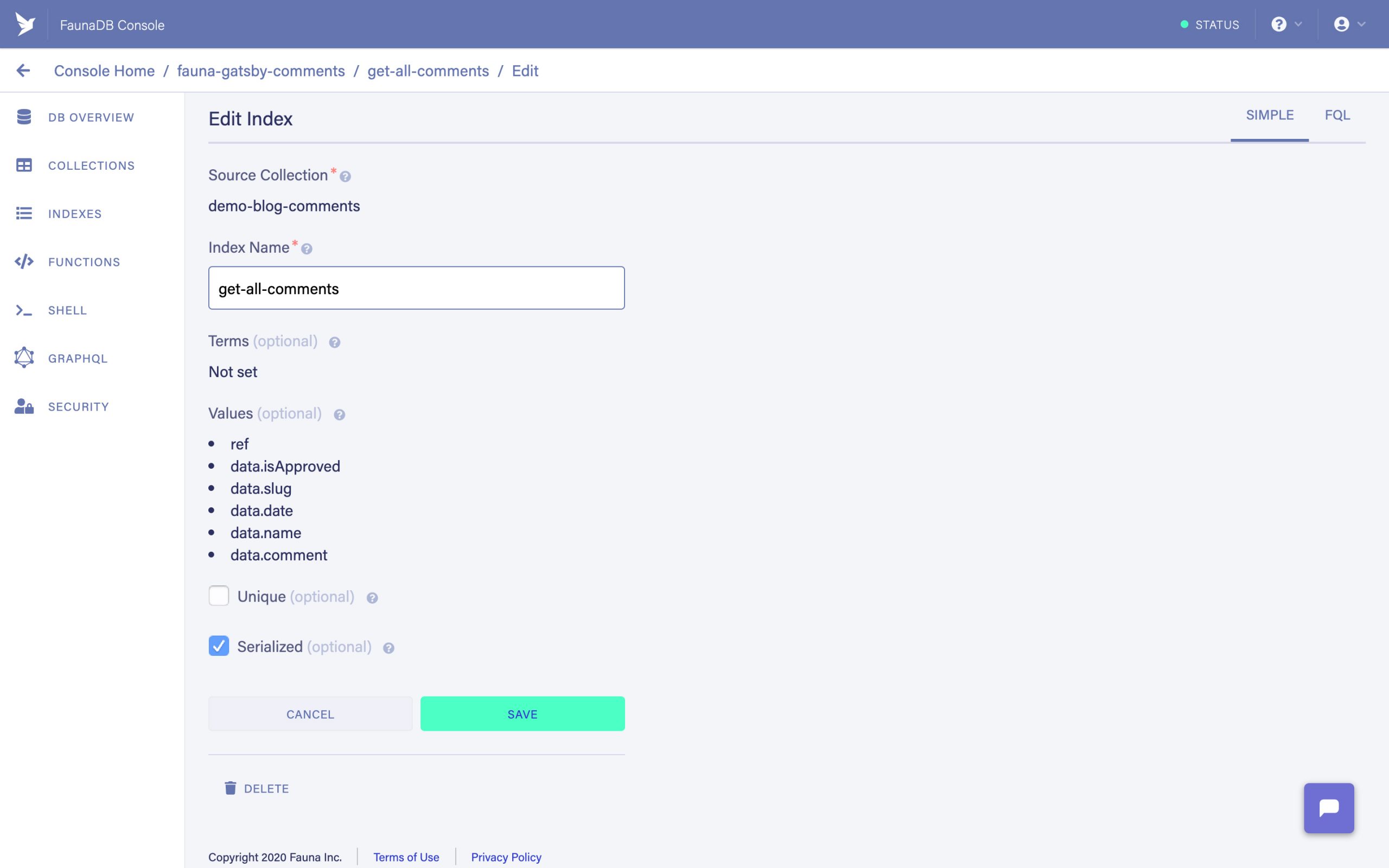Open the Shell from the sidebar
The height and width of the screenshot is (868, 1389).
click(x=23, y=310)
